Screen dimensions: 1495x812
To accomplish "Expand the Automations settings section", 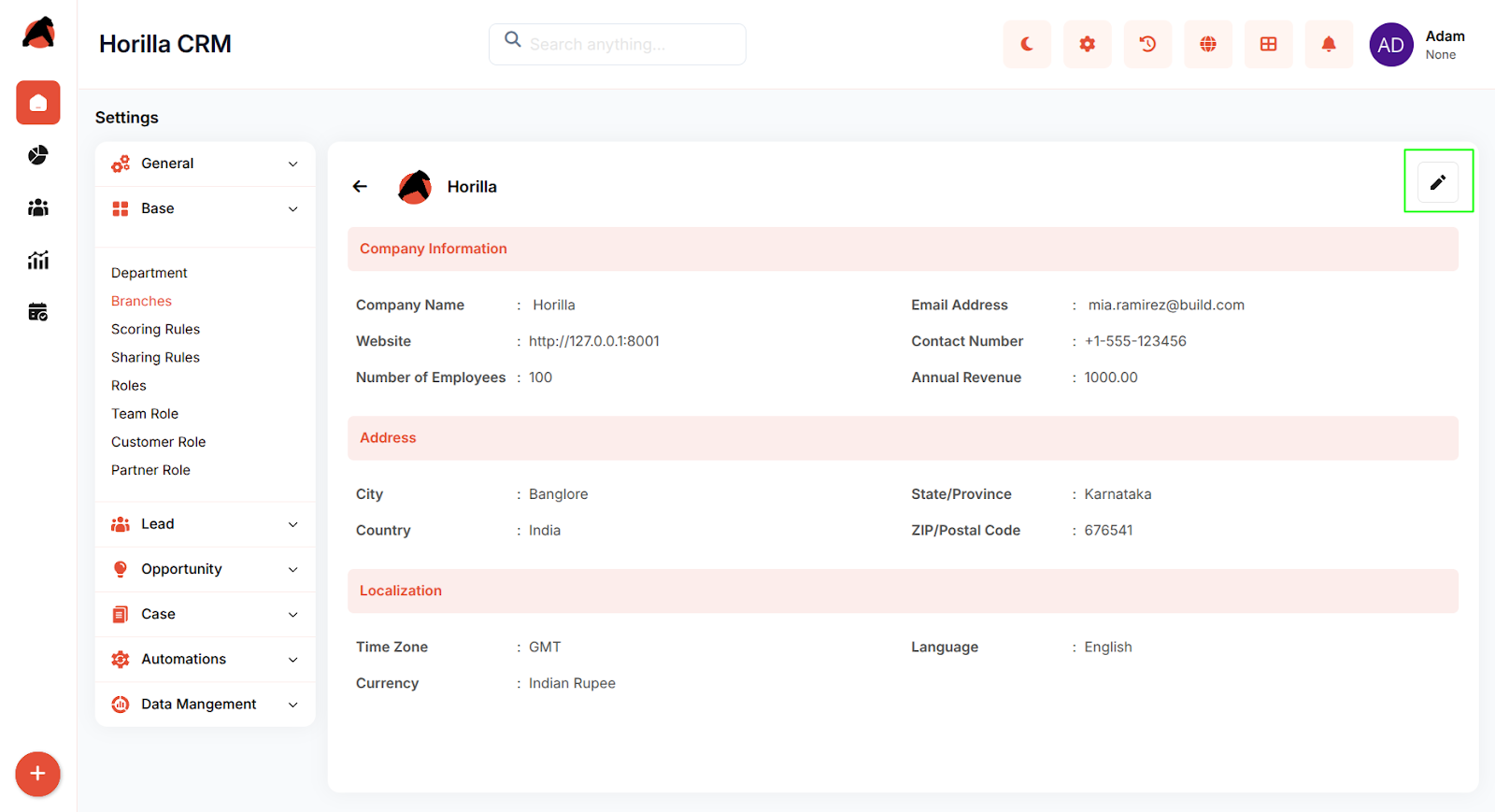I will (206, 659).
